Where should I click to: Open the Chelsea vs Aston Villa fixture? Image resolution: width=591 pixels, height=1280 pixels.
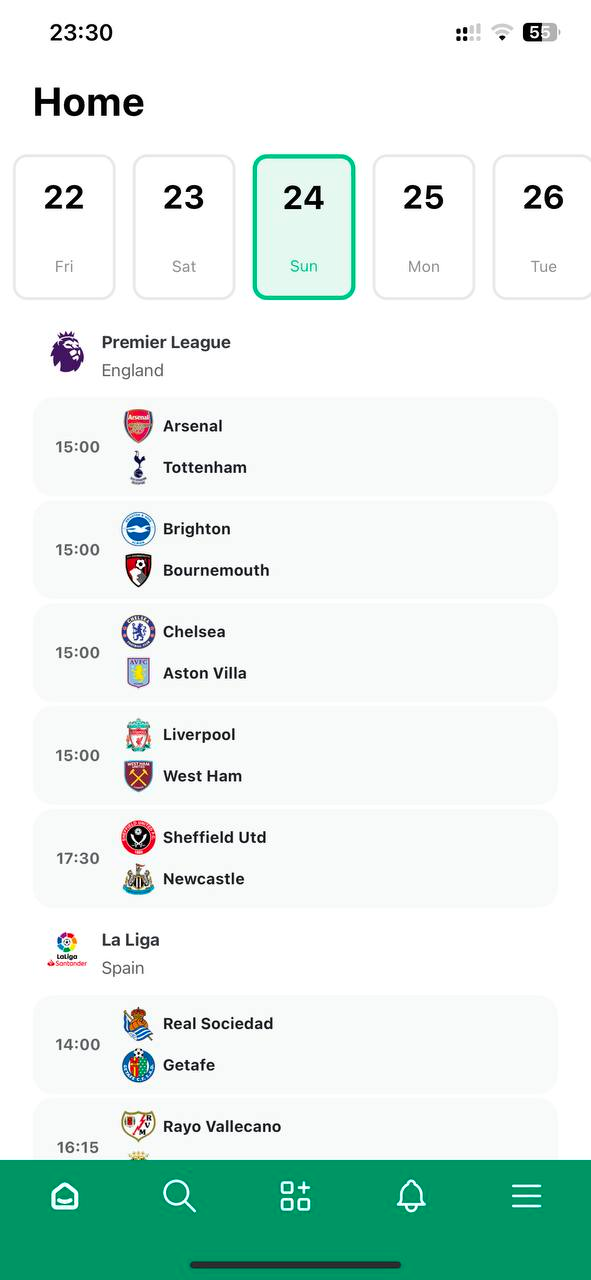295,652
